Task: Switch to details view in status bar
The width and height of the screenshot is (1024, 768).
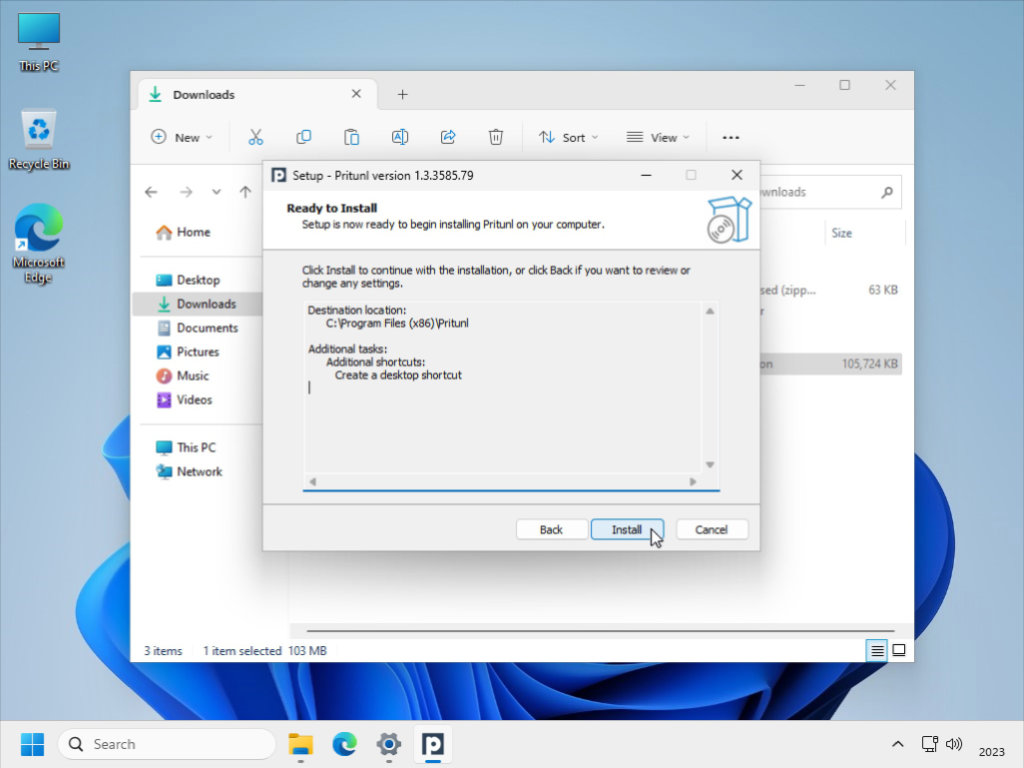Action: (x=877, y=650)
